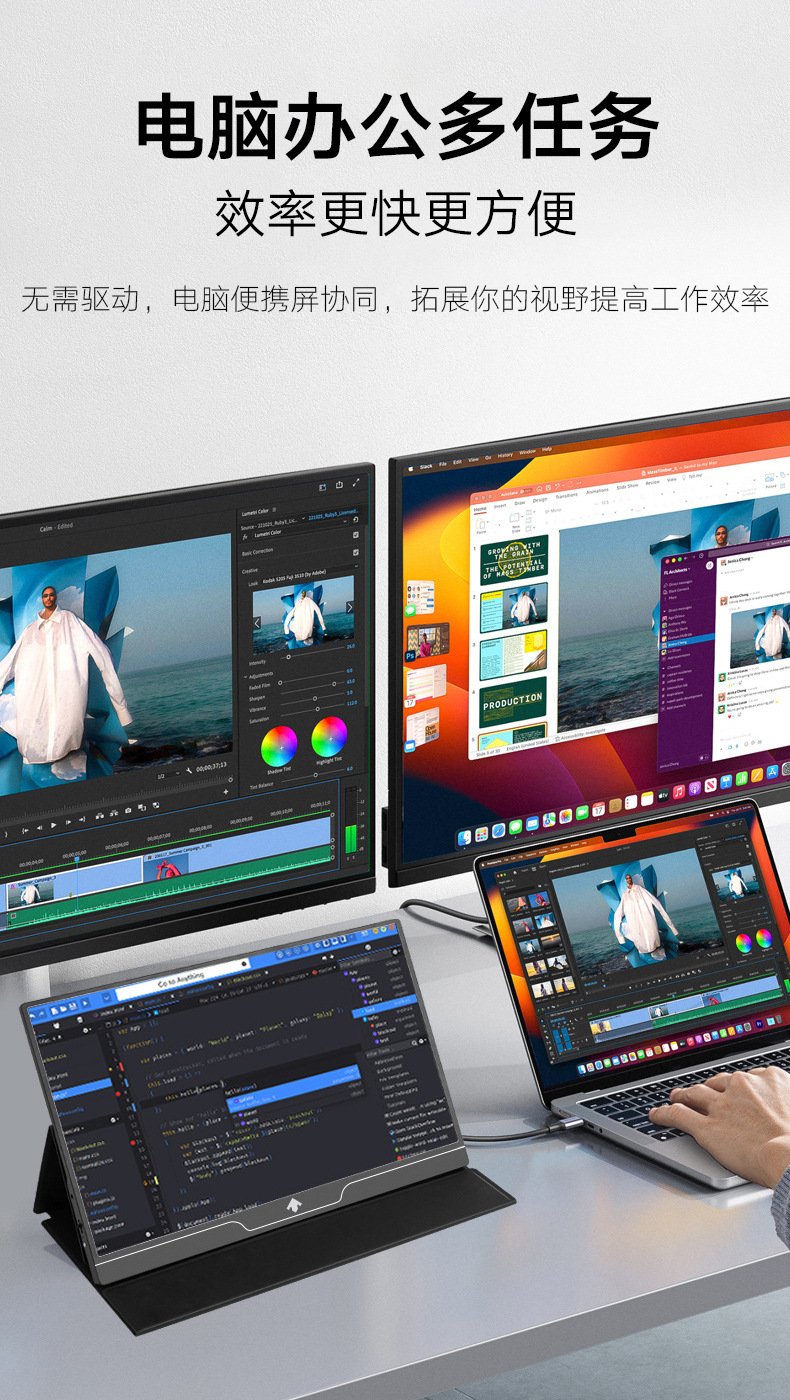This screenshot has width=790, height=1400.
Task: Click the Paste button in PowerPoint ribbon
Action: pyautogui.click(x=481, y=525)
